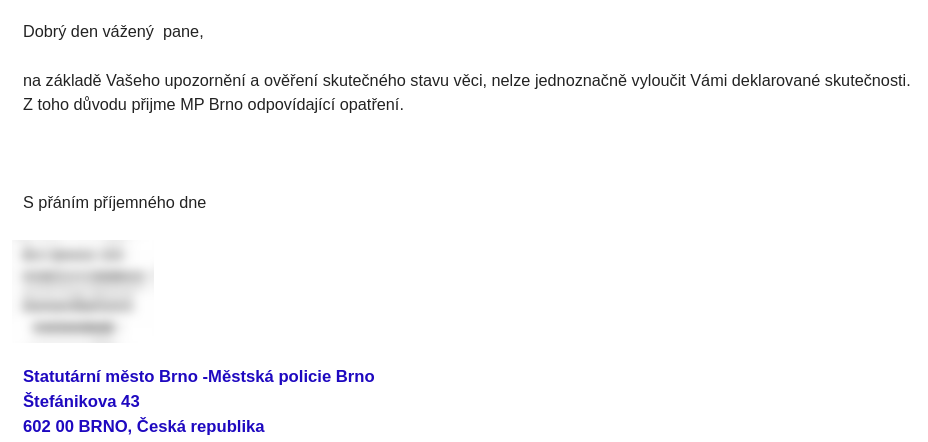Click the last blurred line of the signature
This screenshot has width=928, height=442.
[x=74, y=327]
